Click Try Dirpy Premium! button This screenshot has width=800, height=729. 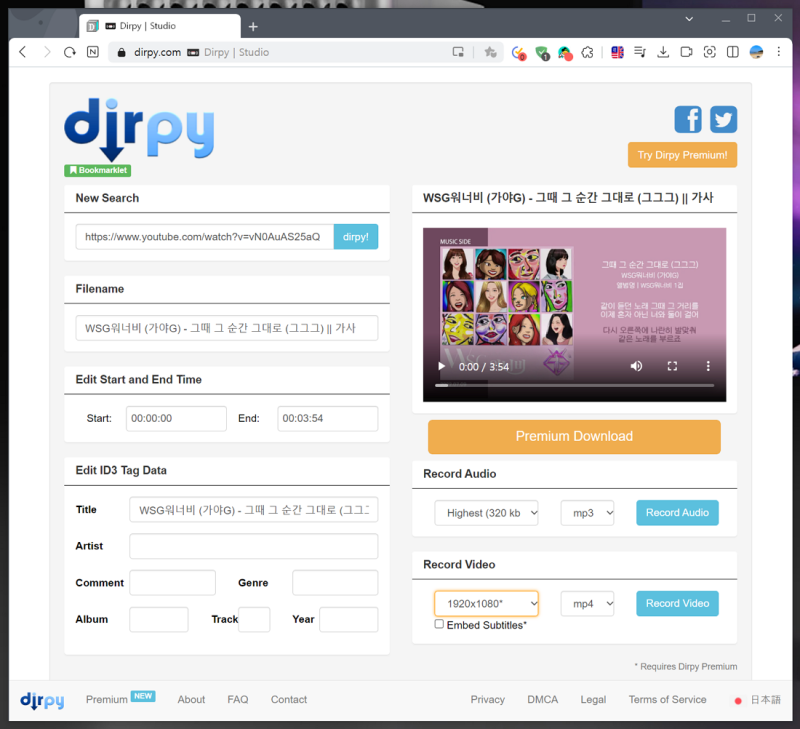pyautogui.click(x=682, y=155)
